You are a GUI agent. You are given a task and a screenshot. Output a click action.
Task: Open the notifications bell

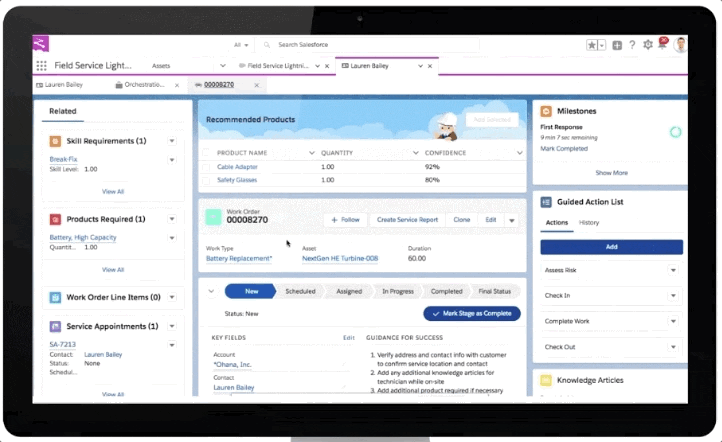tap(662, 45)
